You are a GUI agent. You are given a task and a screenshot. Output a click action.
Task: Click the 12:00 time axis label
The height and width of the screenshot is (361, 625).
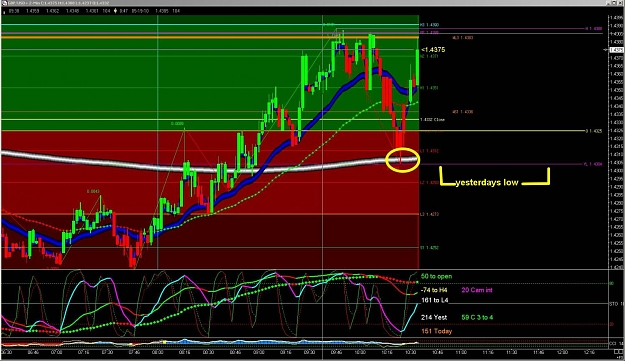point(563,353)
